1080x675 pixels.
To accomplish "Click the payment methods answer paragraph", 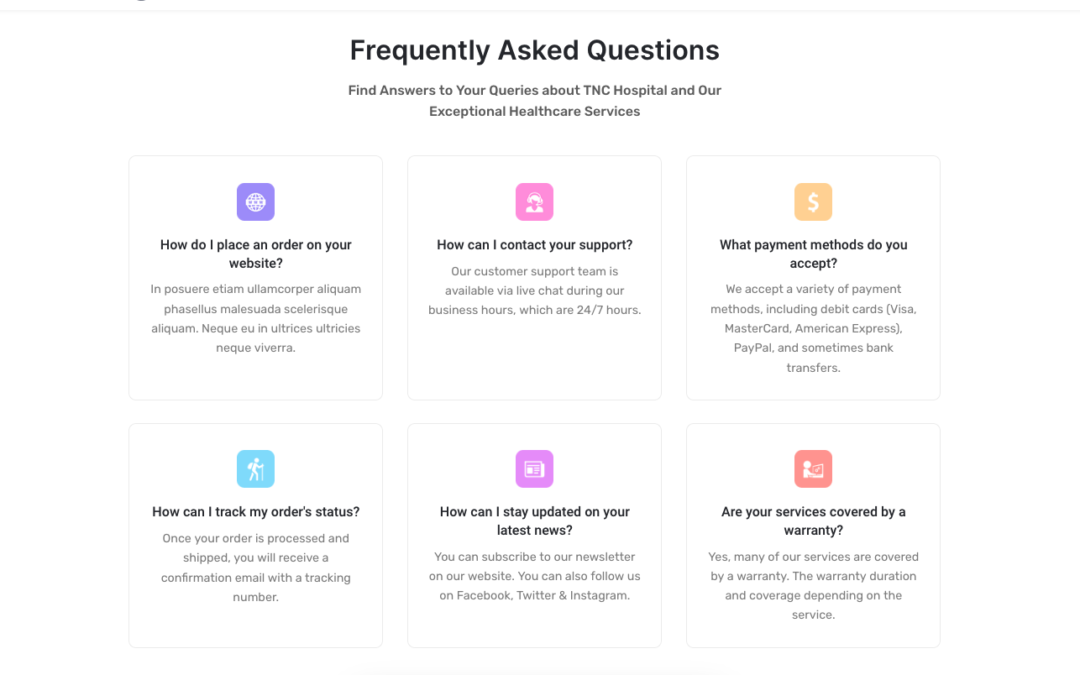I will 813,328.
